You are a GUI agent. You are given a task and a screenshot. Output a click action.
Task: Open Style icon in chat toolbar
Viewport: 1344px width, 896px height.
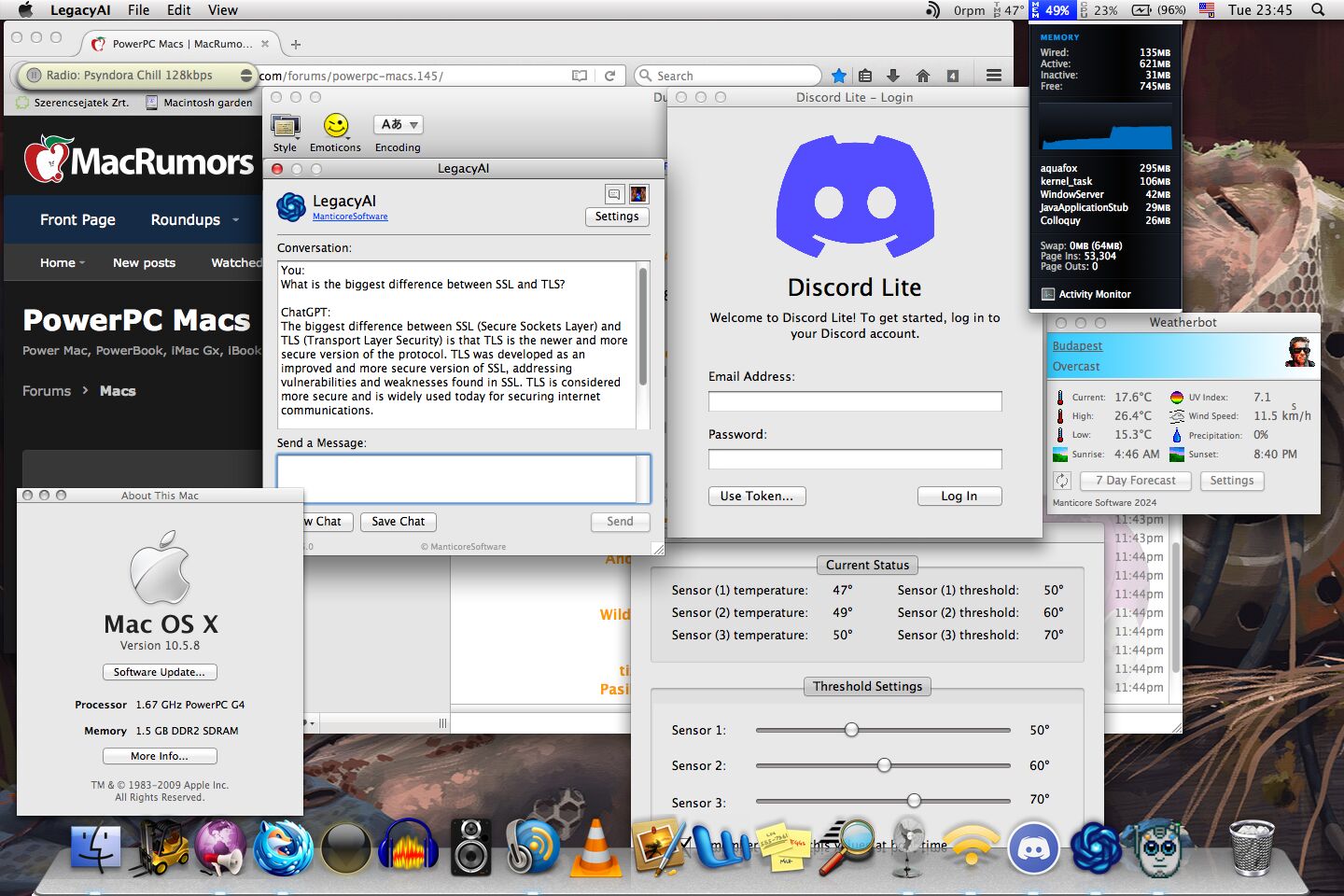(285, 133)
